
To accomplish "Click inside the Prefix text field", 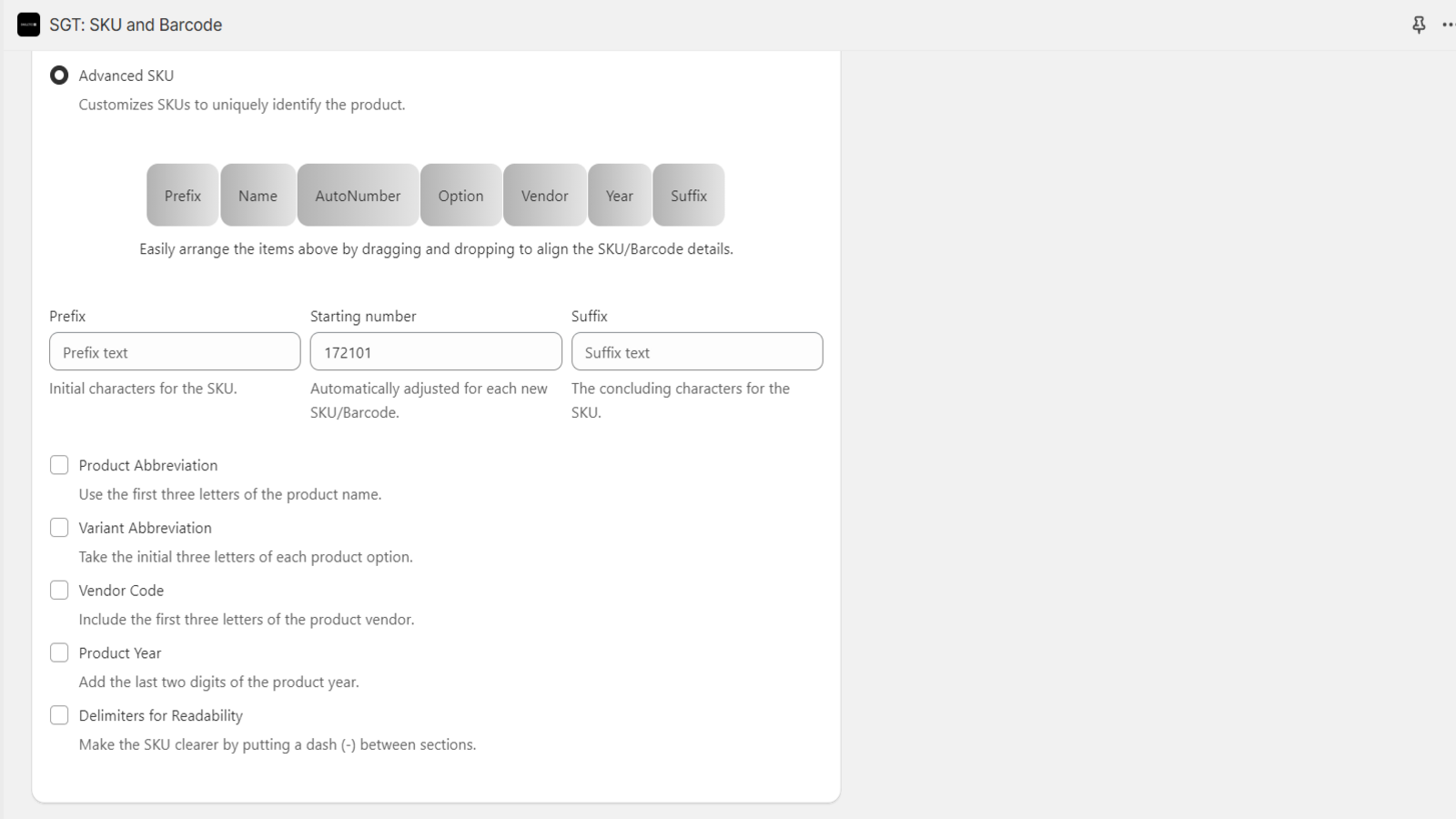I will (174, 351).
